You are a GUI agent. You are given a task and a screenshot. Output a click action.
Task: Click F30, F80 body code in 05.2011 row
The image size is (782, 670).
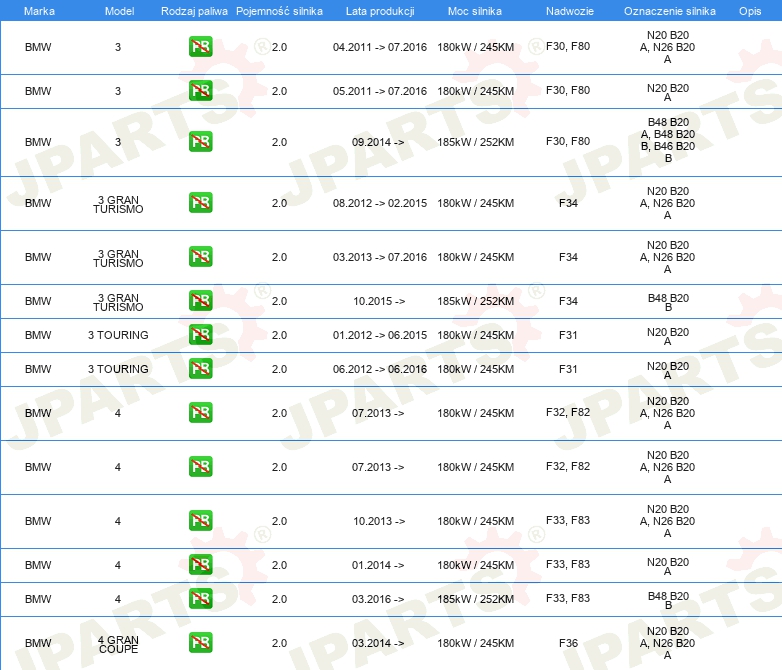[568, 90]
